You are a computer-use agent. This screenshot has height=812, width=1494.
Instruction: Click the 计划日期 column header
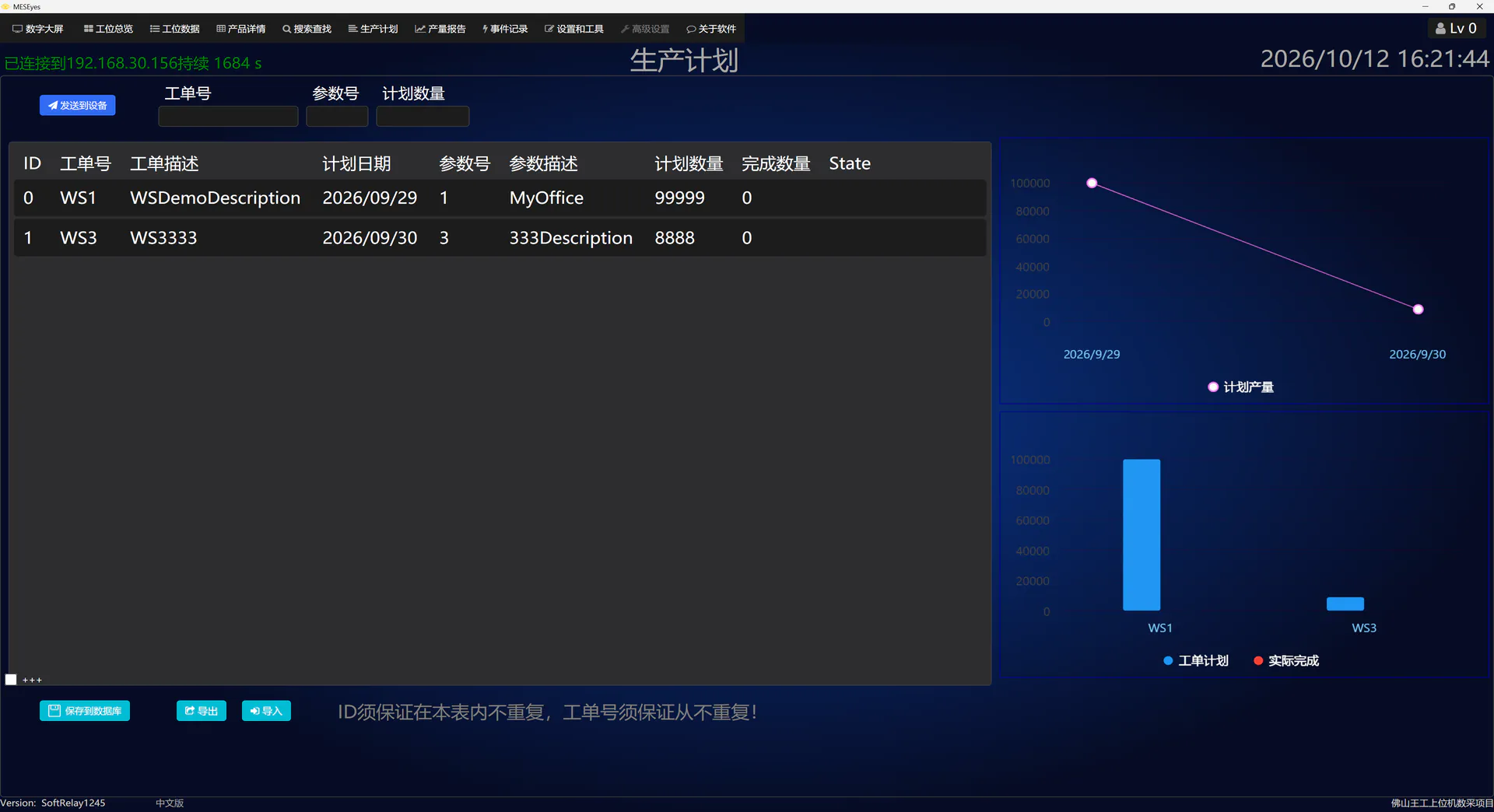point(356,163)
